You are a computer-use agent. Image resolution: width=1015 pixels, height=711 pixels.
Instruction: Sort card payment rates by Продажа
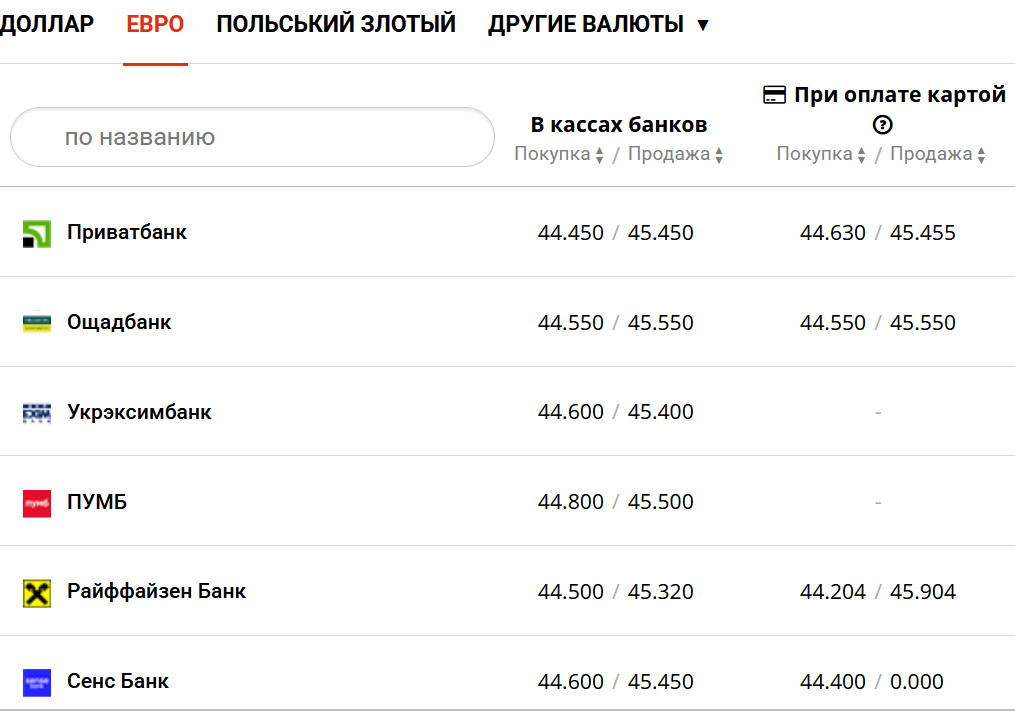pos(938,155)
